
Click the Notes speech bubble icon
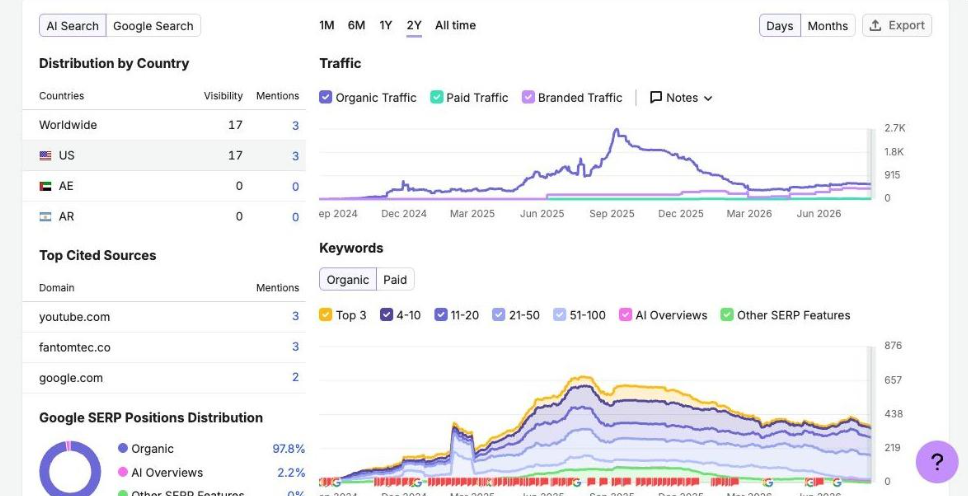pyautogui.click(x=656, y=98)
